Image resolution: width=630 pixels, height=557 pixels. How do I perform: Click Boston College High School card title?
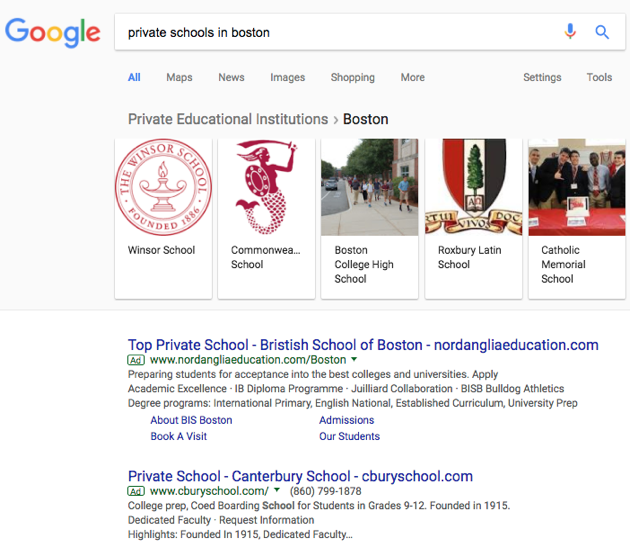coord(364,264)
